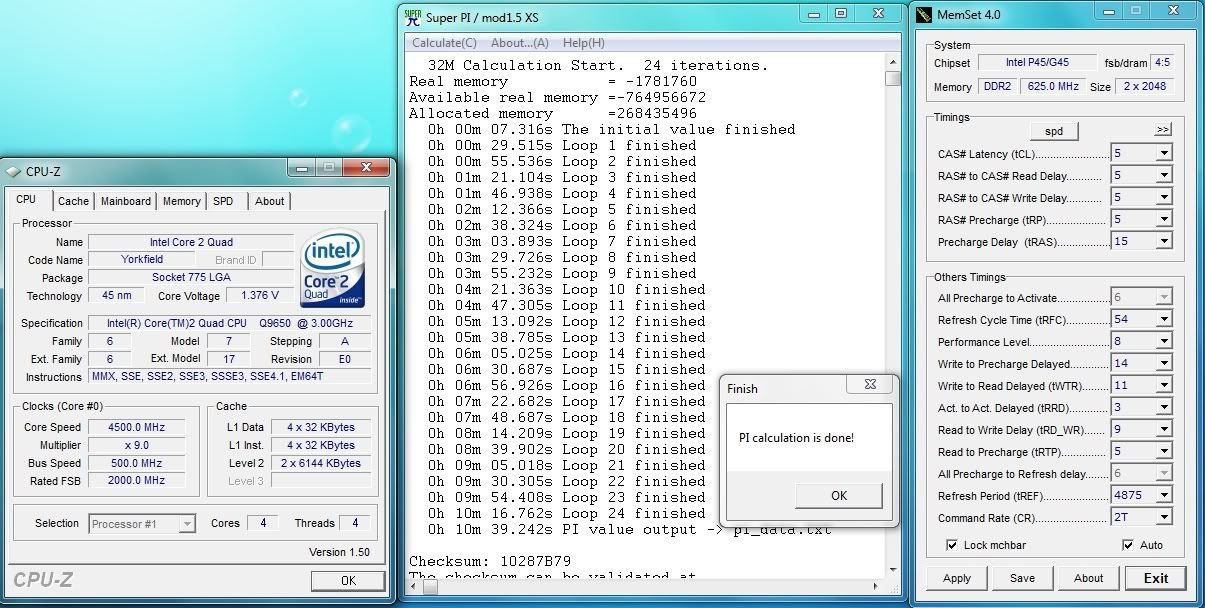Screen dimensions: 1205x608
Task: Click the Exit button in MemSet
Action: coord(1156,578)
